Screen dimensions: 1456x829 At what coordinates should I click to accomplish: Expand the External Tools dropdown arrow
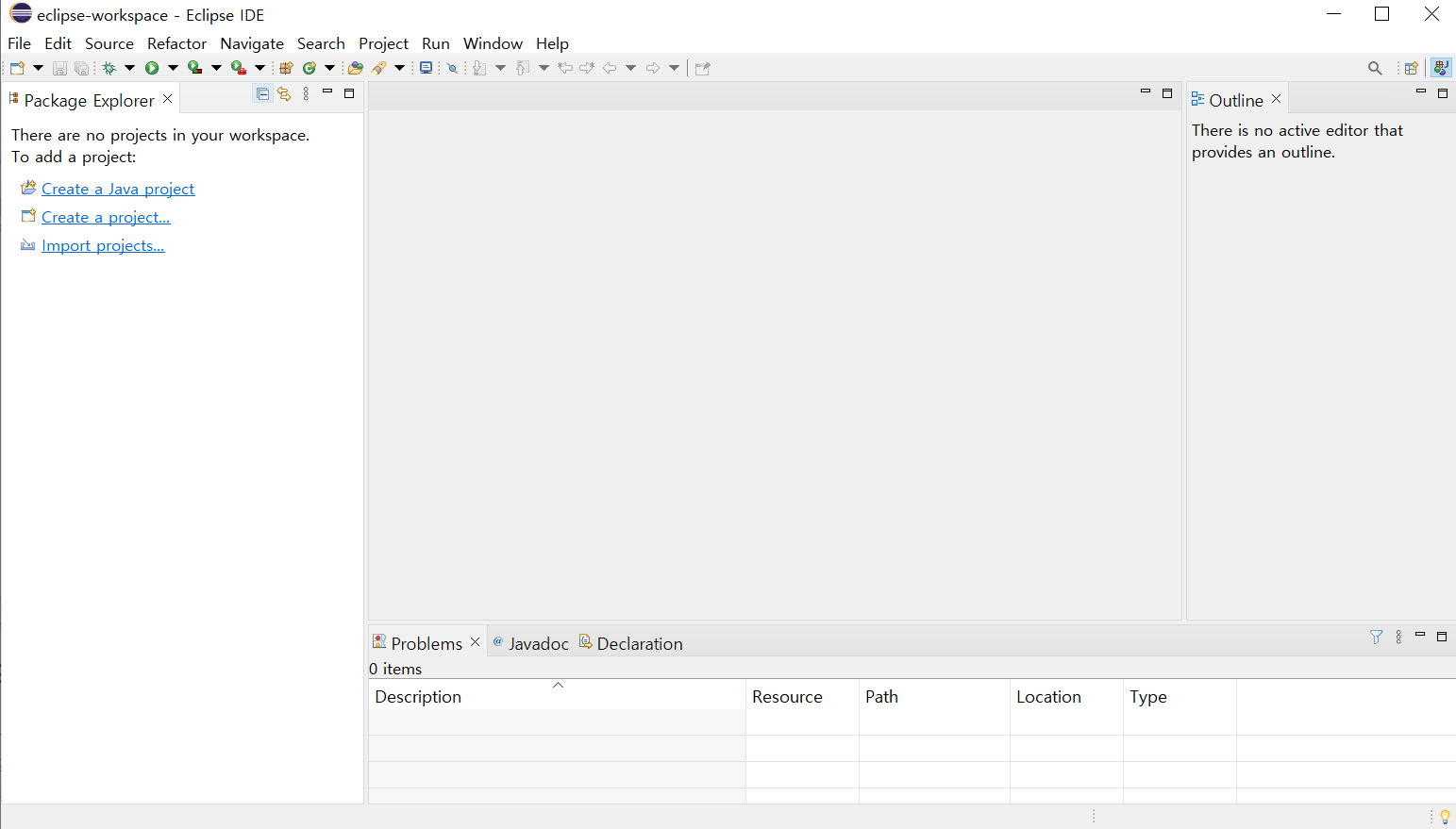(259, 68)
